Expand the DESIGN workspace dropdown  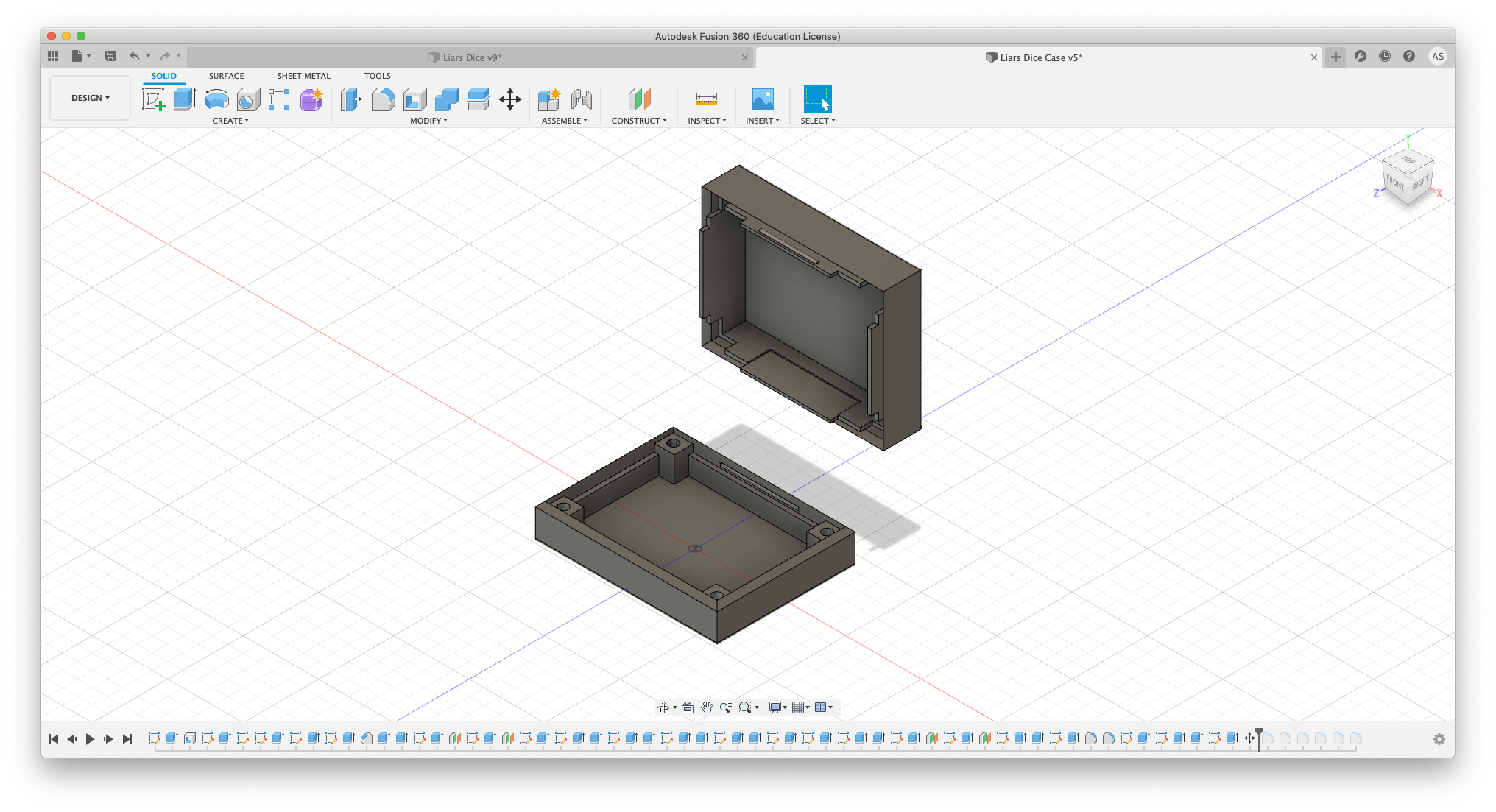(90, 98)
